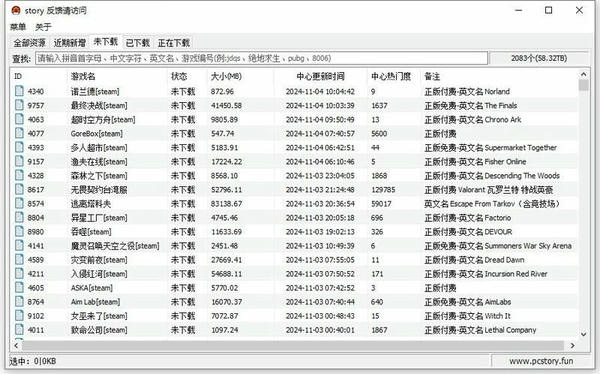This screenshot has height=374, width=600.
Task: Click the file icon for ID 4393
Action: (19, 147)
